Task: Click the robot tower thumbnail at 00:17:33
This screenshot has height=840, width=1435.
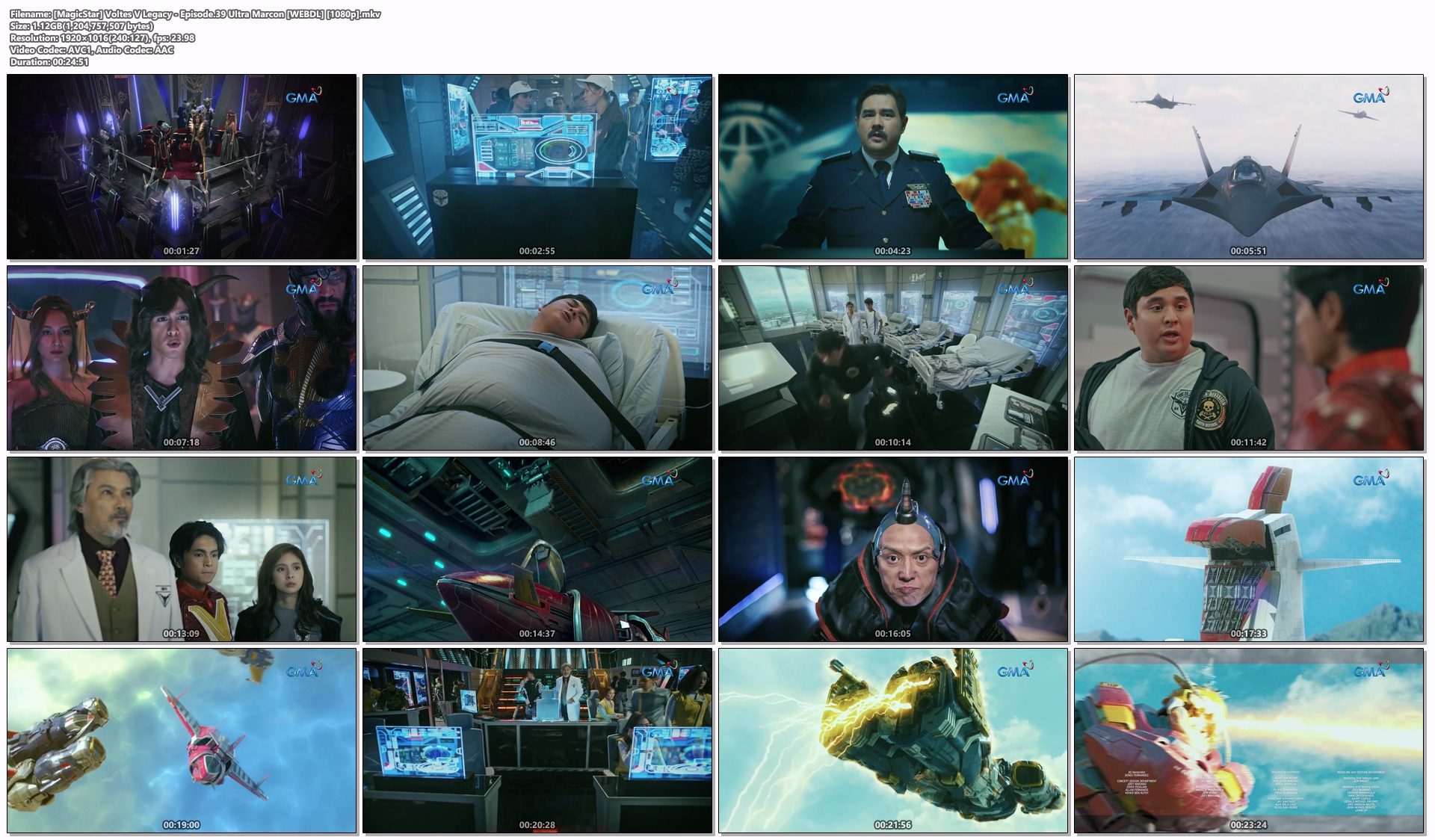Action: 1249,549
